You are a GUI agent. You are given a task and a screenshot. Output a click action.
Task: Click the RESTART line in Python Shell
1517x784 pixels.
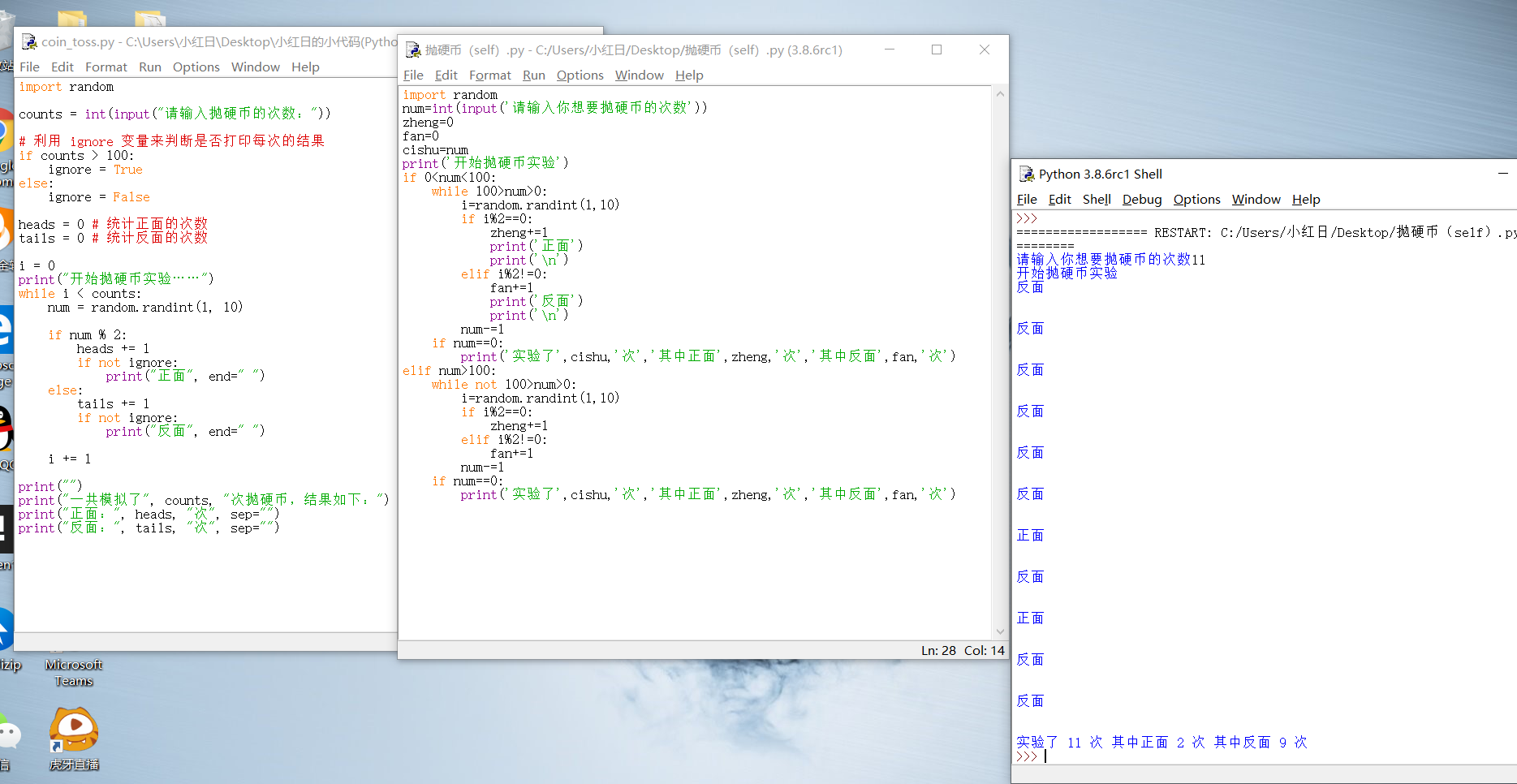[1266, 233]
